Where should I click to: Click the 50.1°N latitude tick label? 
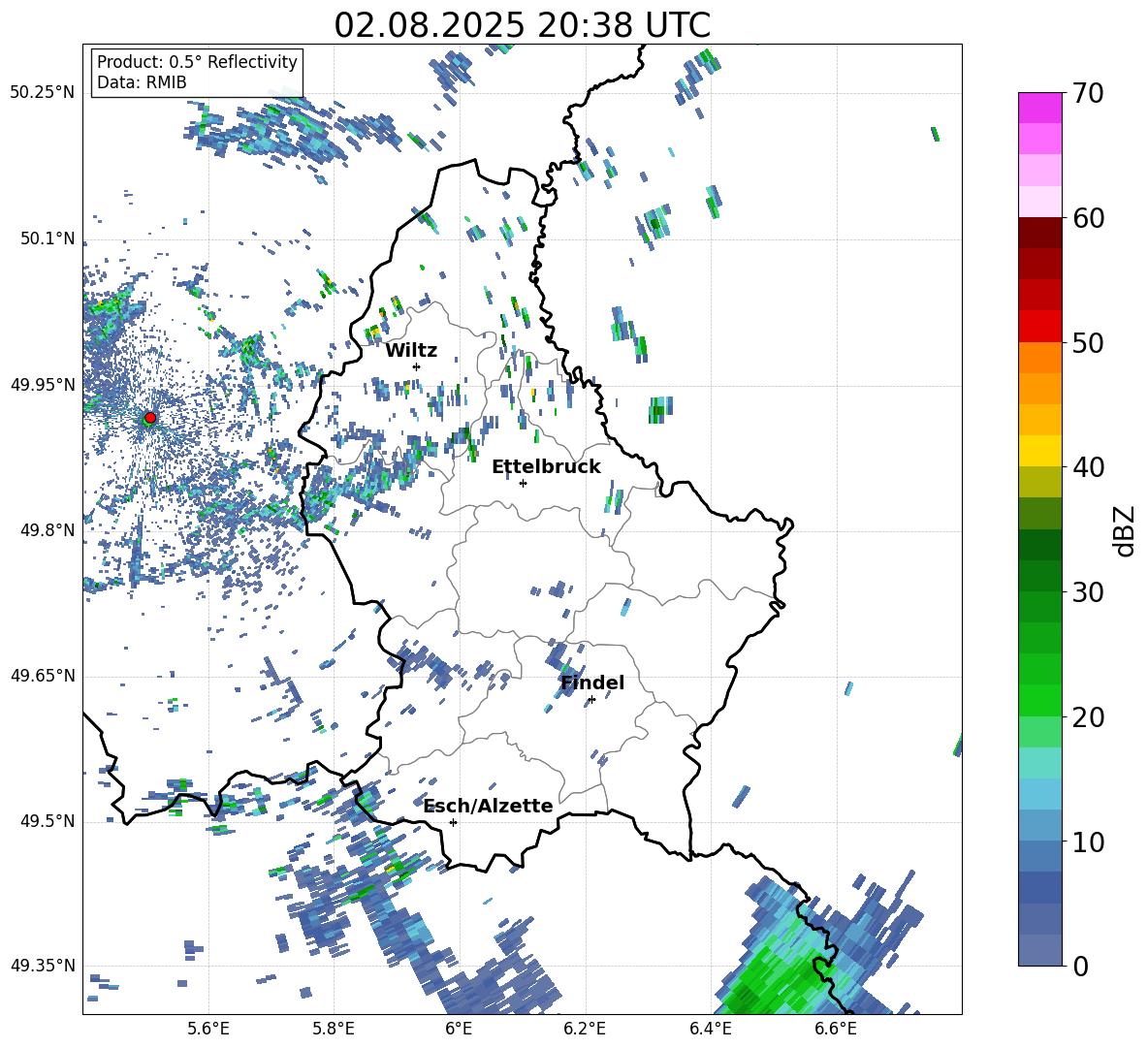[48, 239]
